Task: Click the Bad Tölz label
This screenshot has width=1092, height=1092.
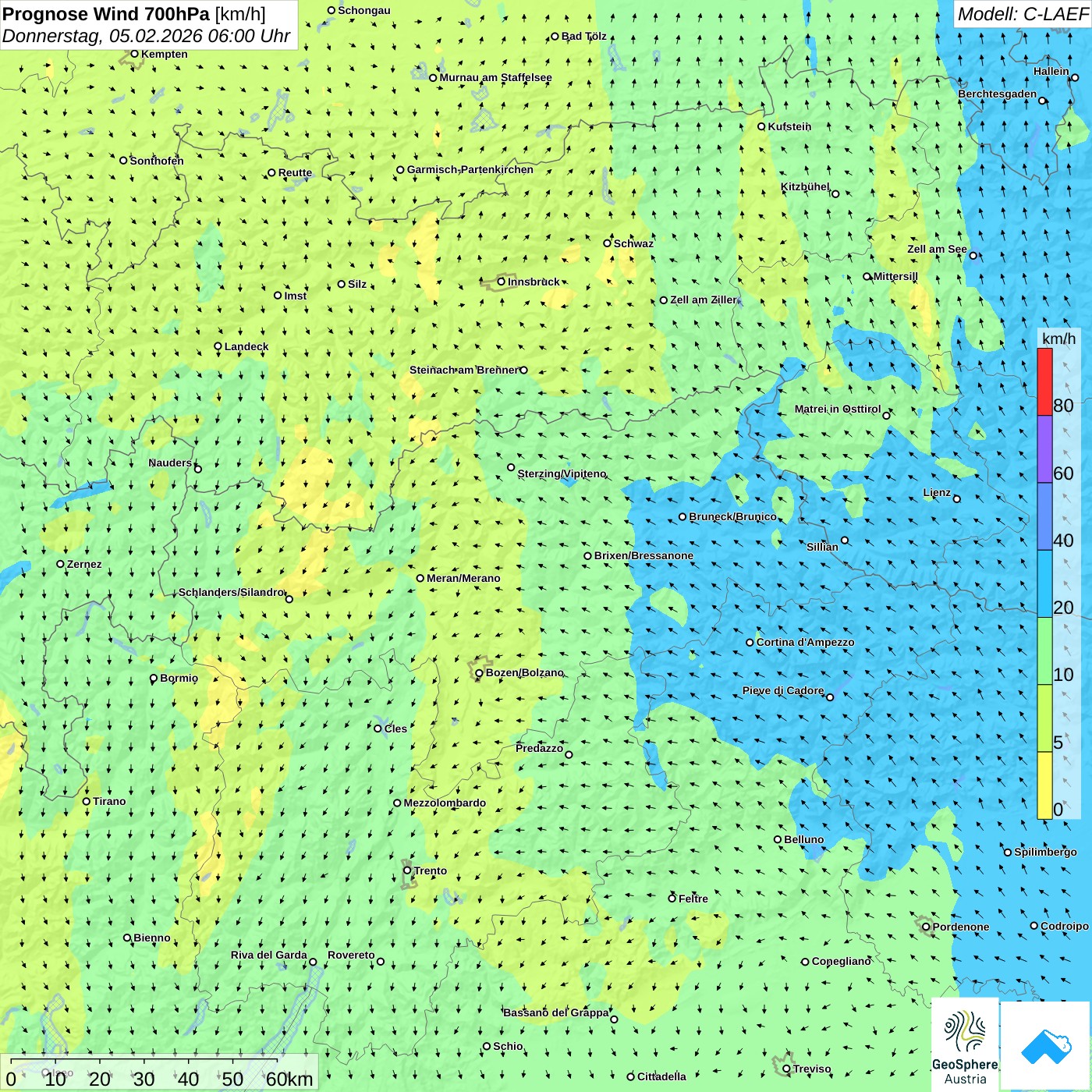Action: pyautogui.click(x=584, y=36)
